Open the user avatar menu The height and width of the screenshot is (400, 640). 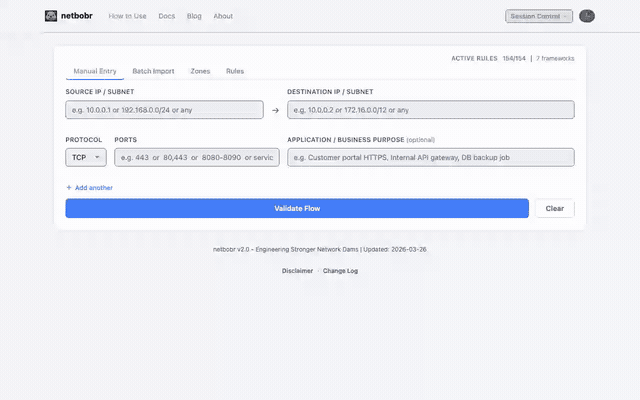point(587,16)
